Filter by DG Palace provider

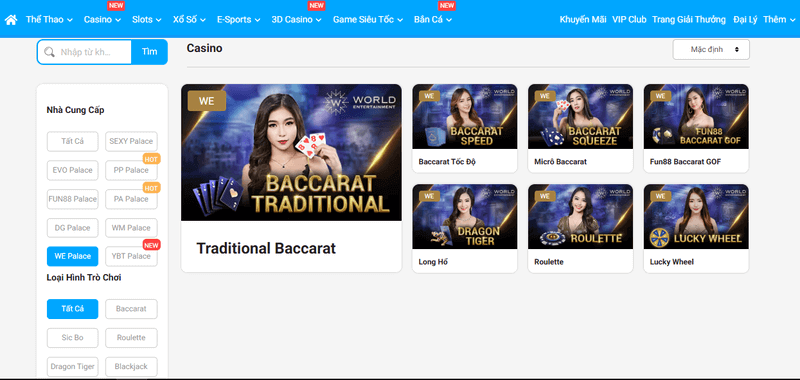72,228
